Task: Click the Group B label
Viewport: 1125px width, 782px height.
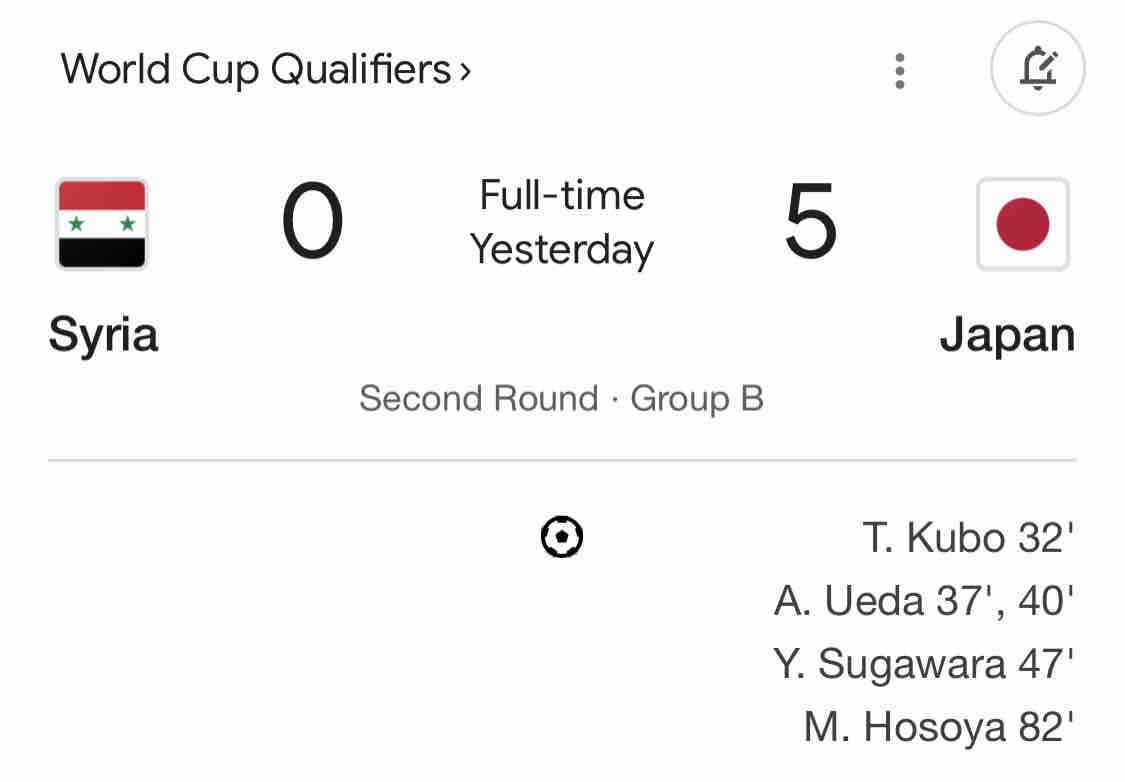Action: click(697, 399)
